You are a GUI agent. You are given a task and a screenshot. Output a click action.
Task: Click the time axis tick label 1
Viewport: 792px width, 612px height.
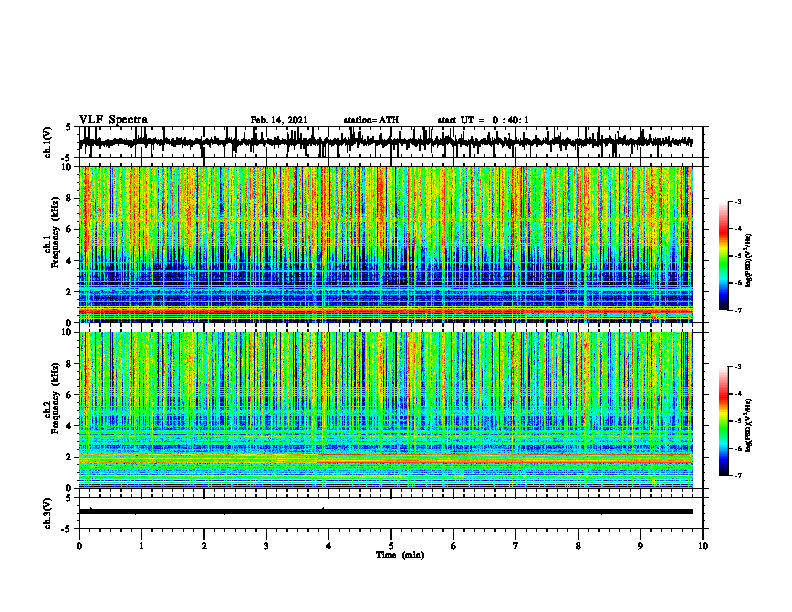tap(141, 546)
